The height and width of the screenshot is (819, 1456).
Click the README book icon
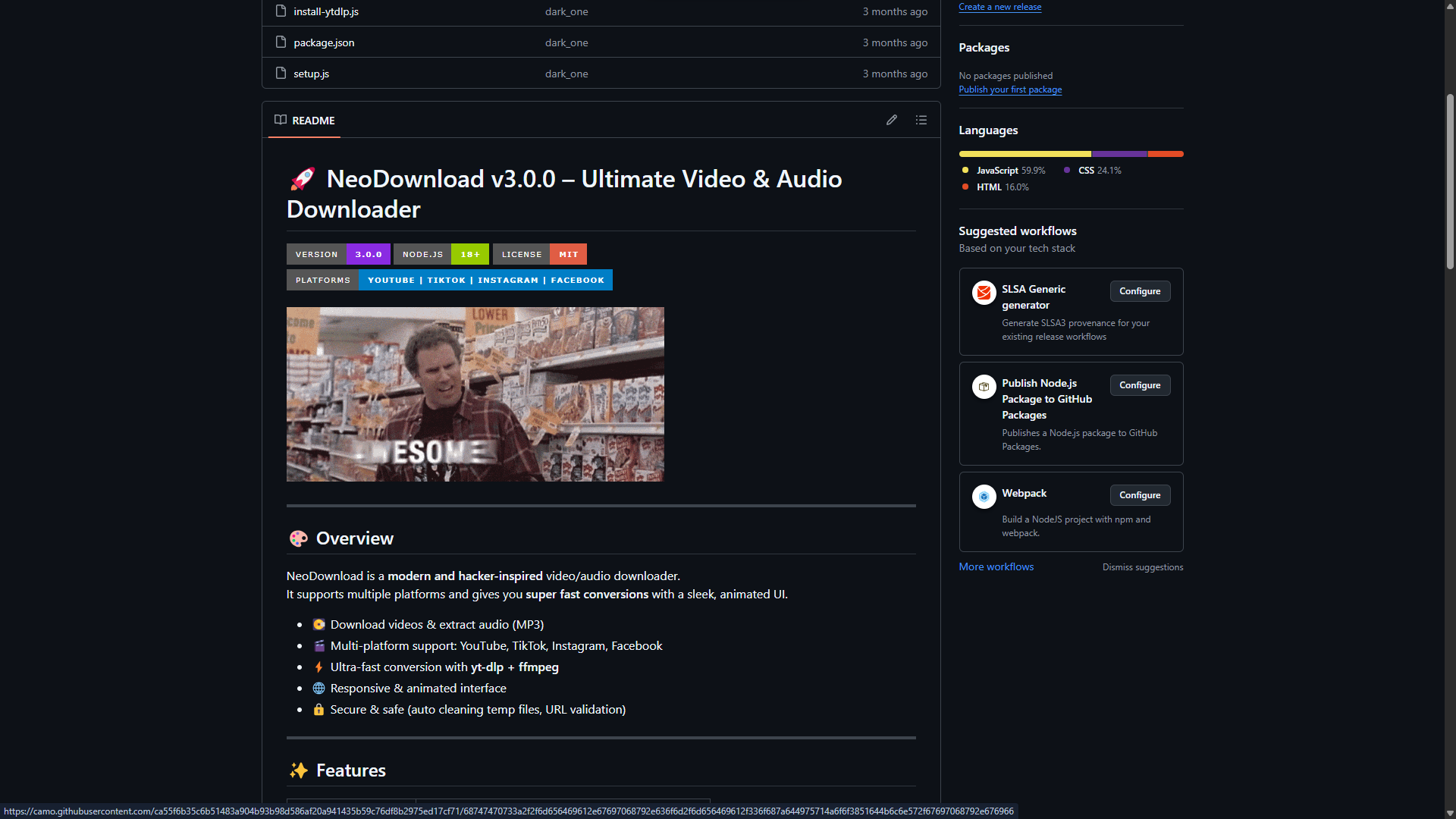281,120
